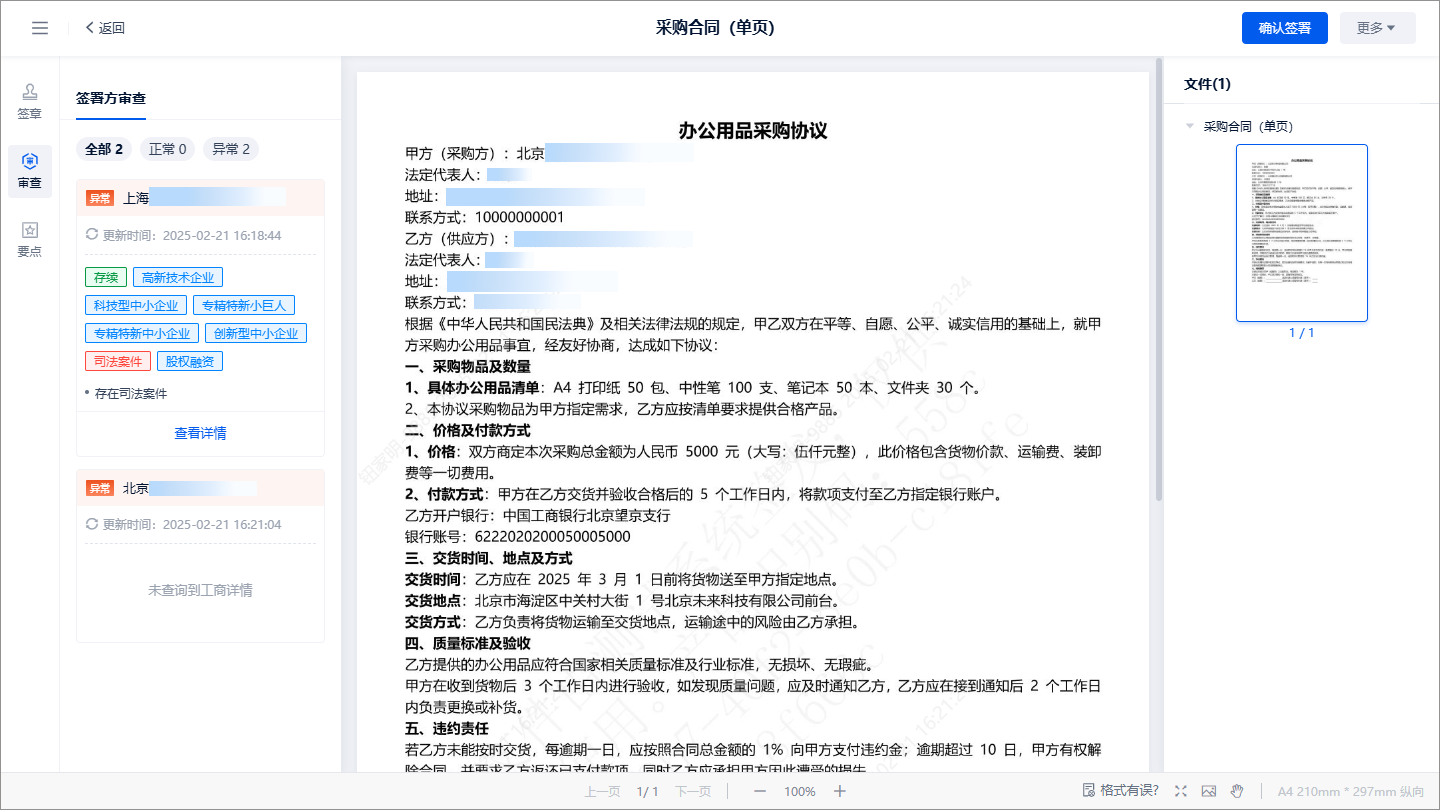The width and height of the screenshot is (1440, 810).
Task: Zoom in with the plus icon
Action: tap(840, 791)
